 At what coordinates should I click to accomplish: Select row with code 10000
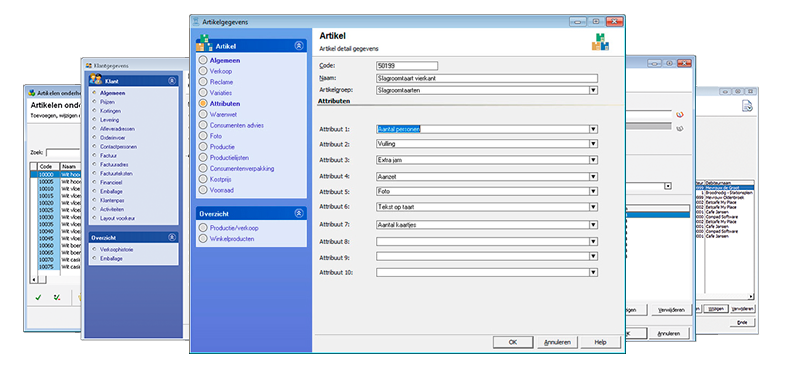click(x=55, y=174)
